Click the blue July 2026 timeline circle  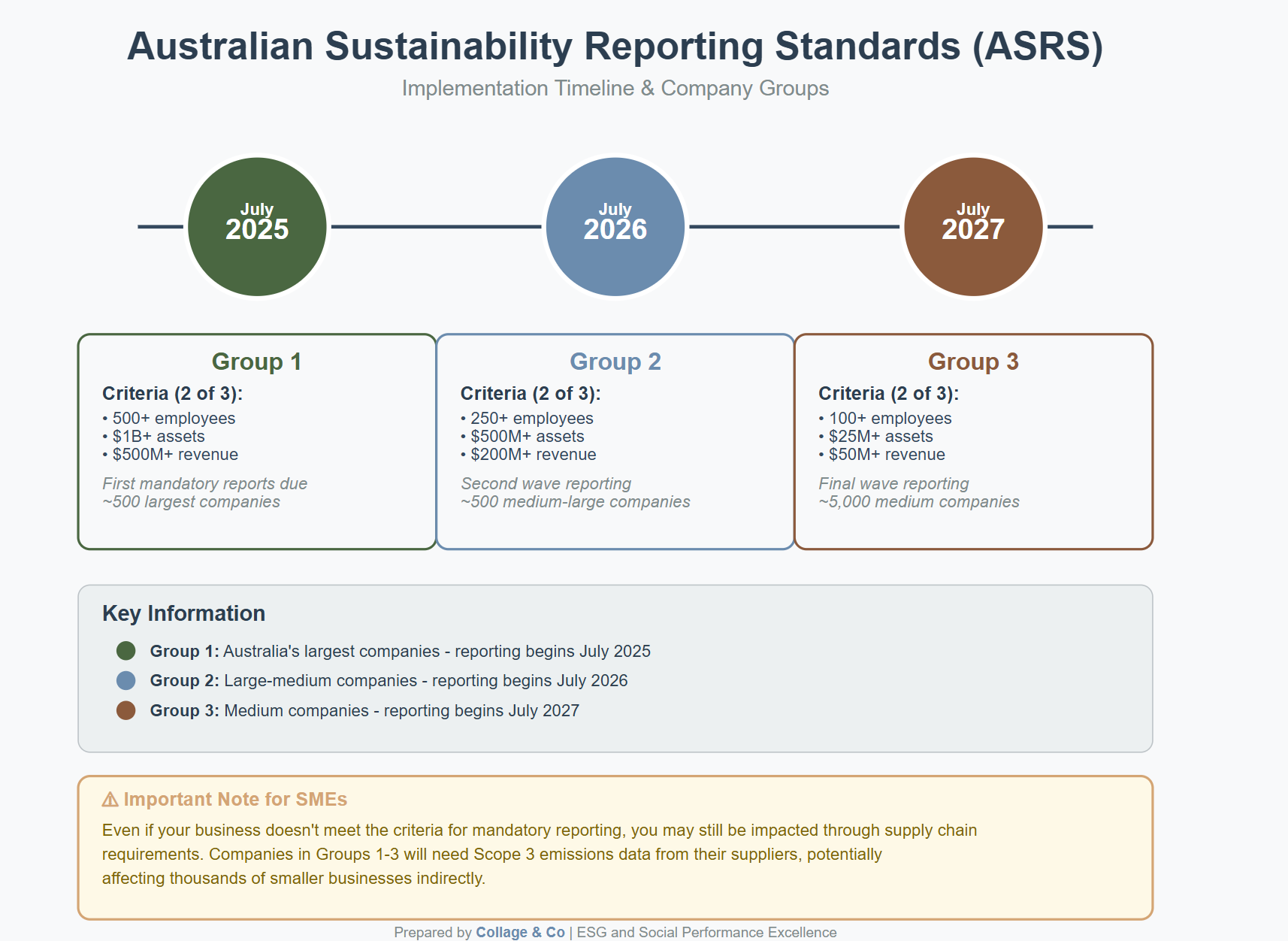pos(615,226)
